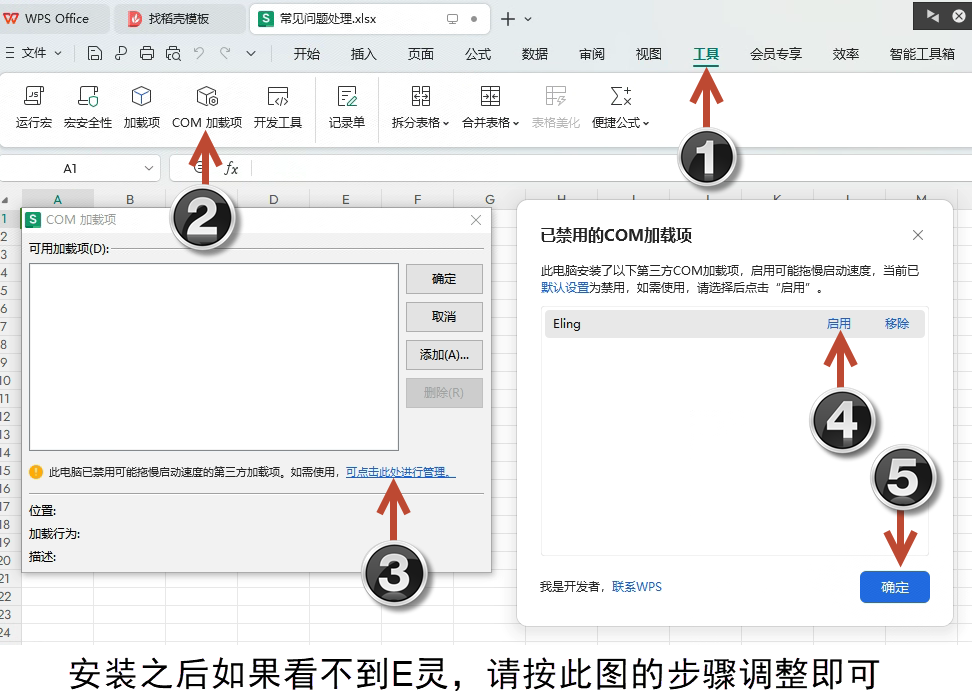
Task: Click the 确定 button in COM 加载项 dialog
Action: tap(444, 279)
